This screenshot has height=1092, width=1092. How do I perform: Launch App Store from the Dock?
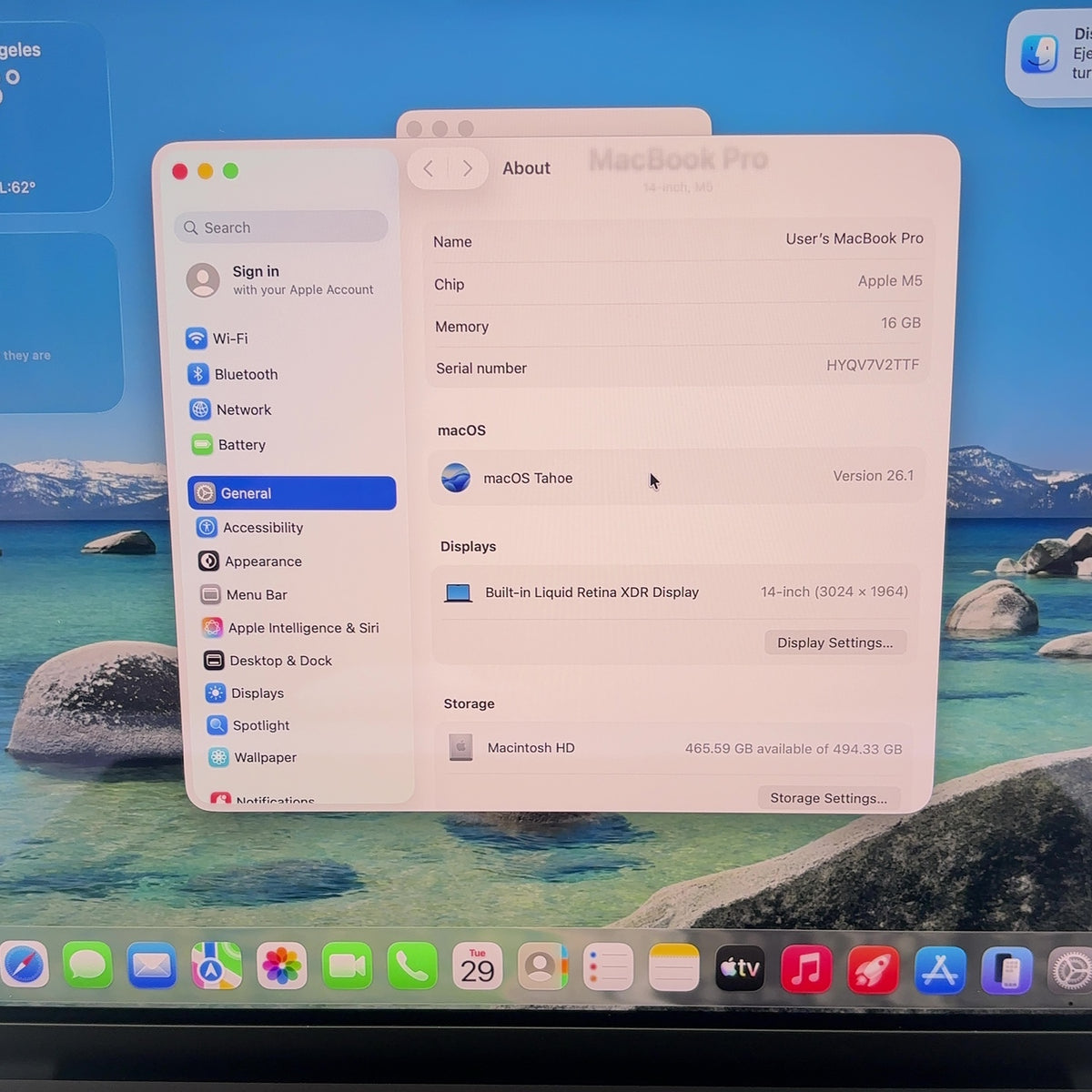pyautogui.click(x=940, y=971)
